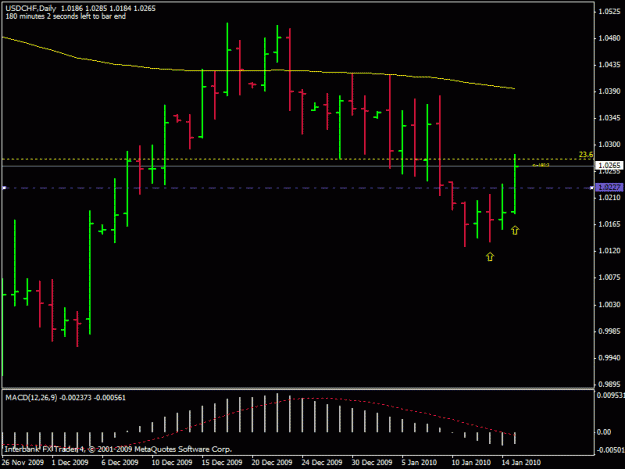
Task: Select the yellow up arrow below 14 Jan bar
Action: click(515, 230)
